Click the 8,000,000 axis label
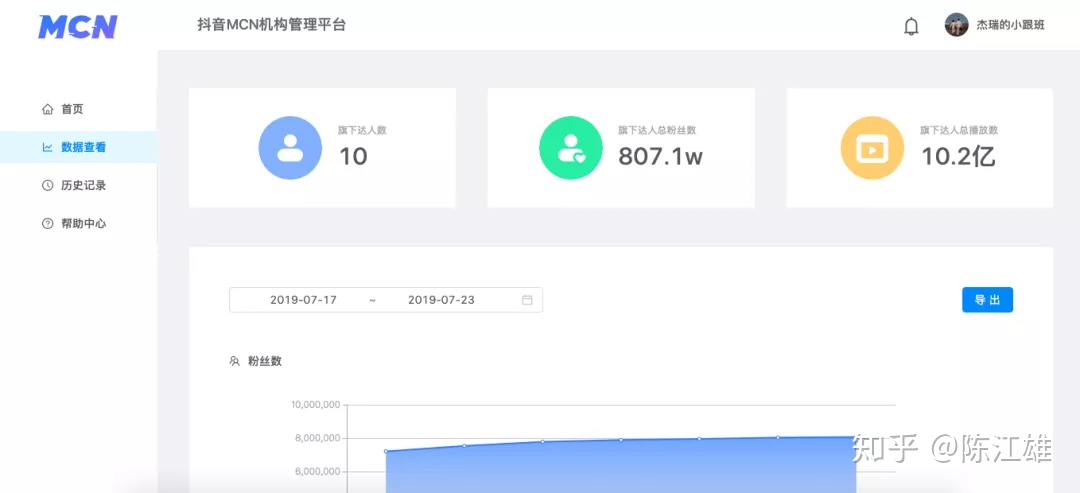Screen dimensions: 1080x493 pos(318,439)
